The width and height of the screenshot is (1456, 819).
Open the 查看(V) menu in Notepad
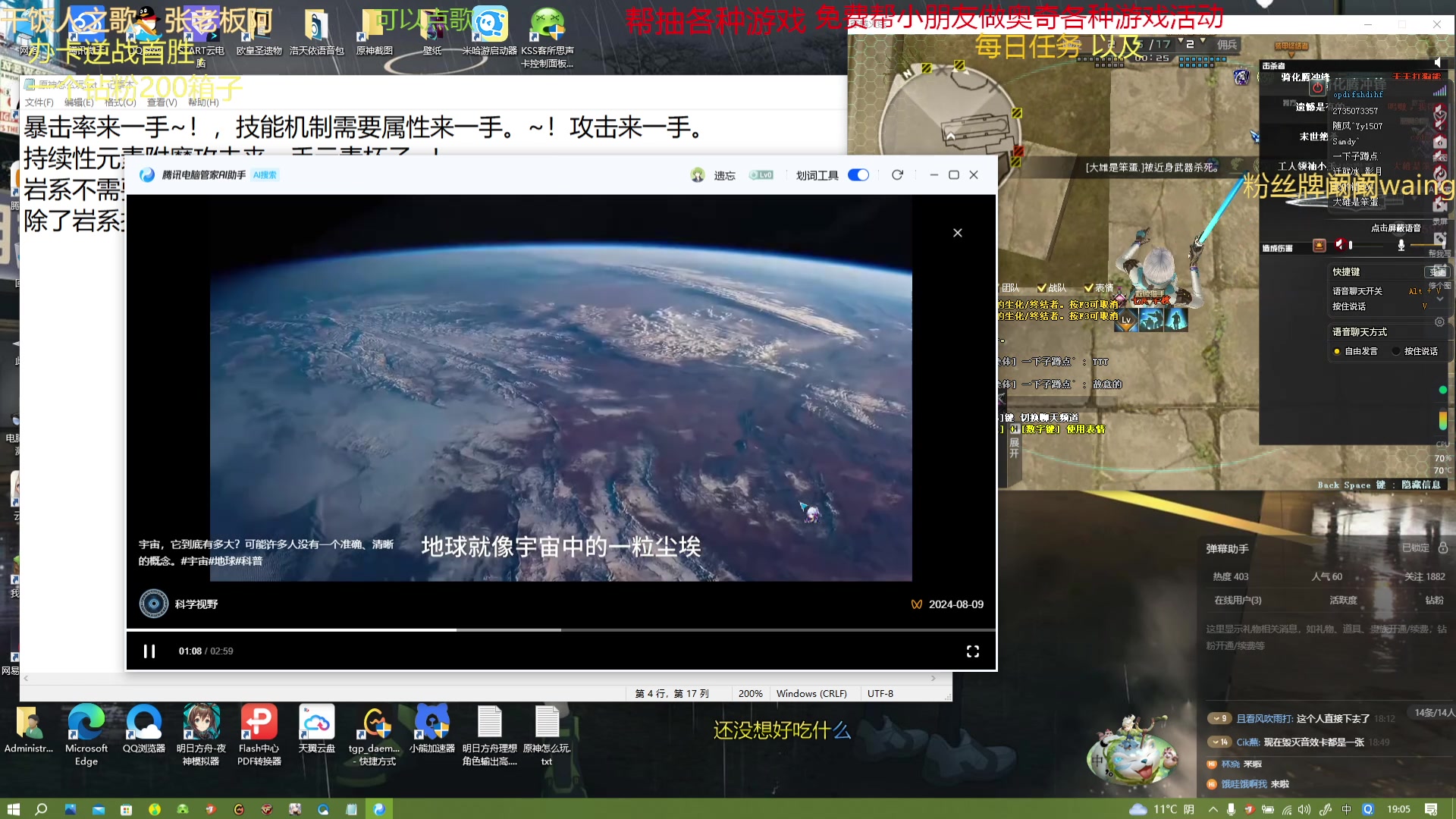coord(162,102)
